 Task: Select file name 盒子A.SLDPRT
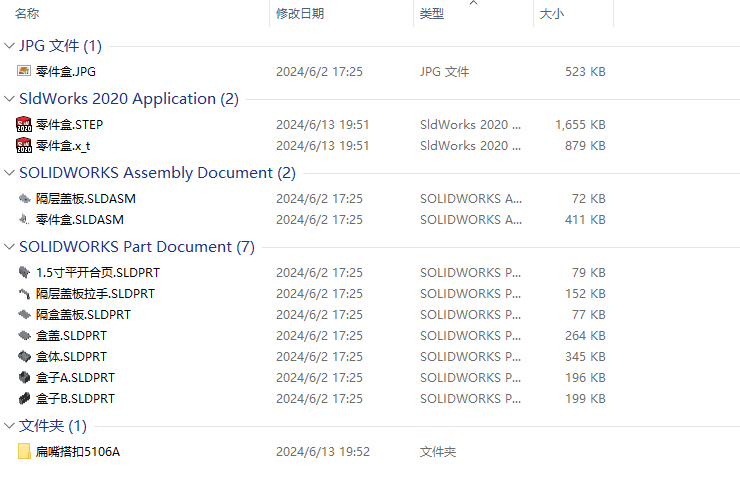(76, 378)
